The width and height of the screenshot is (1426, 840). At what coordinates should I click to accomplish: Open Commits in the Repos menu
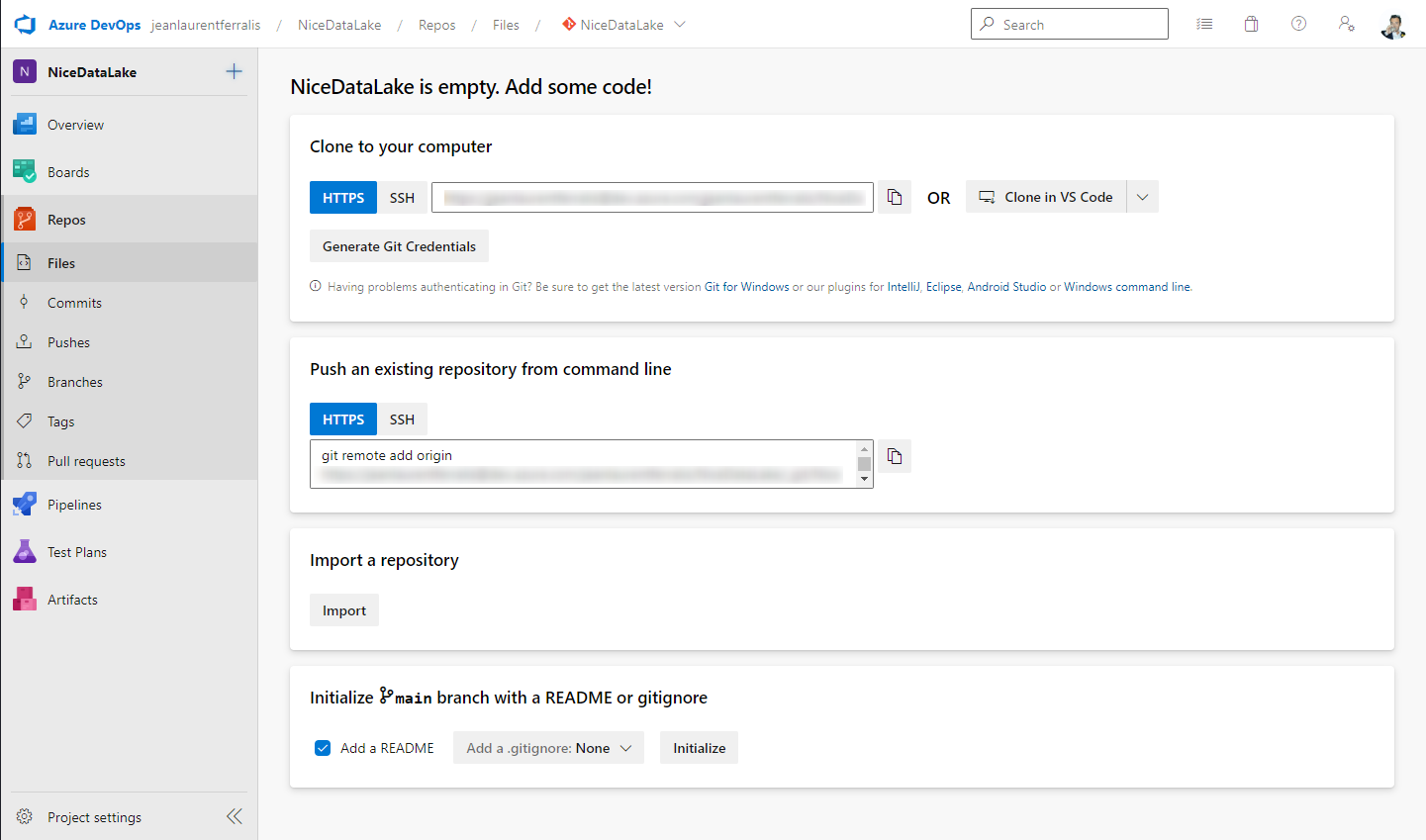coord(130,303)
